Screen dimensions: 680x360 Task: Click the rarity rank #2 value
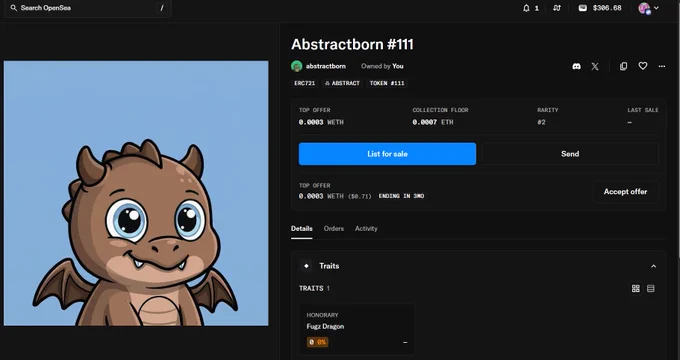tap(541, 122)
